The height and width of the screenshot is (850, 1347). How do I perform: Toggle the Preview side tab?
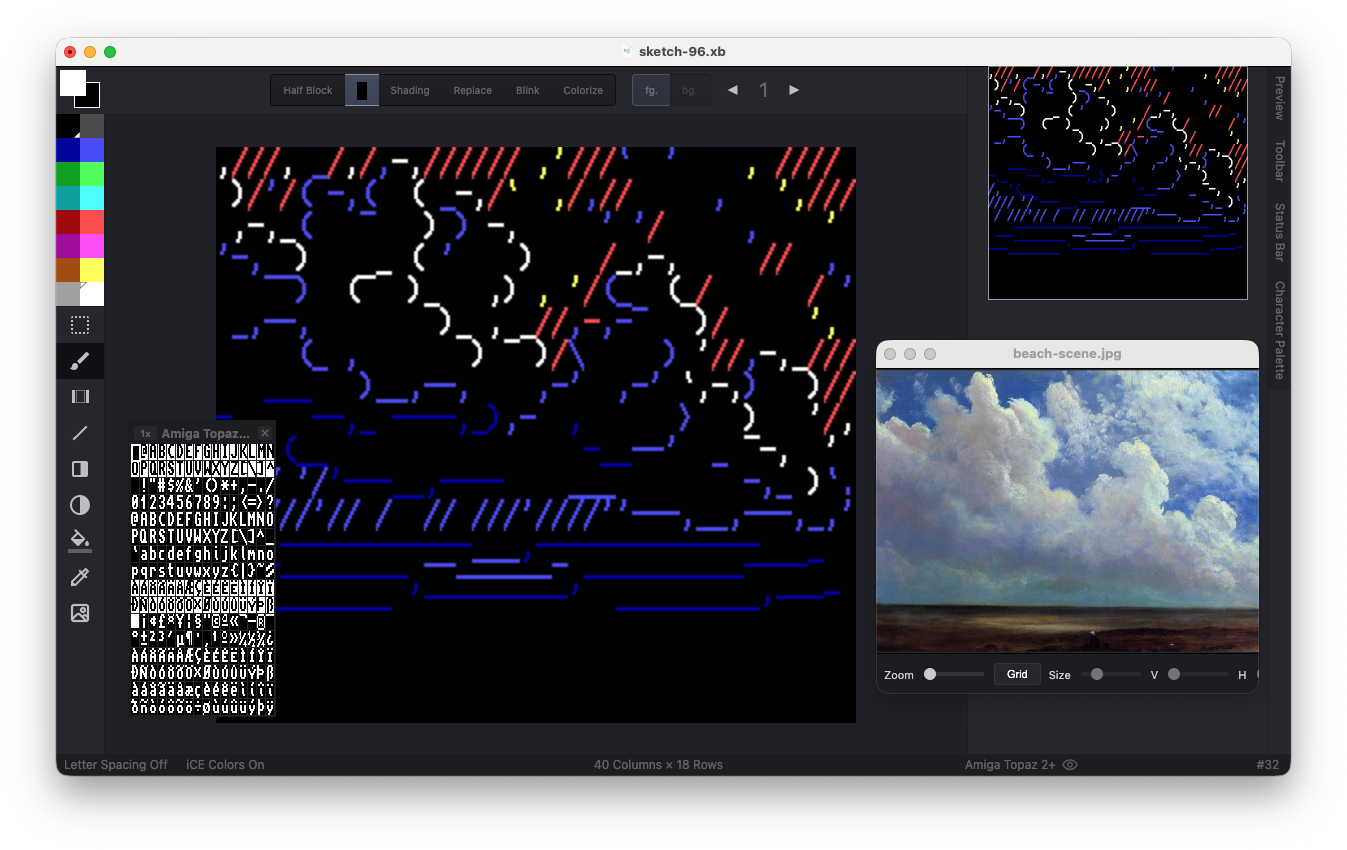pos(1279,98)
